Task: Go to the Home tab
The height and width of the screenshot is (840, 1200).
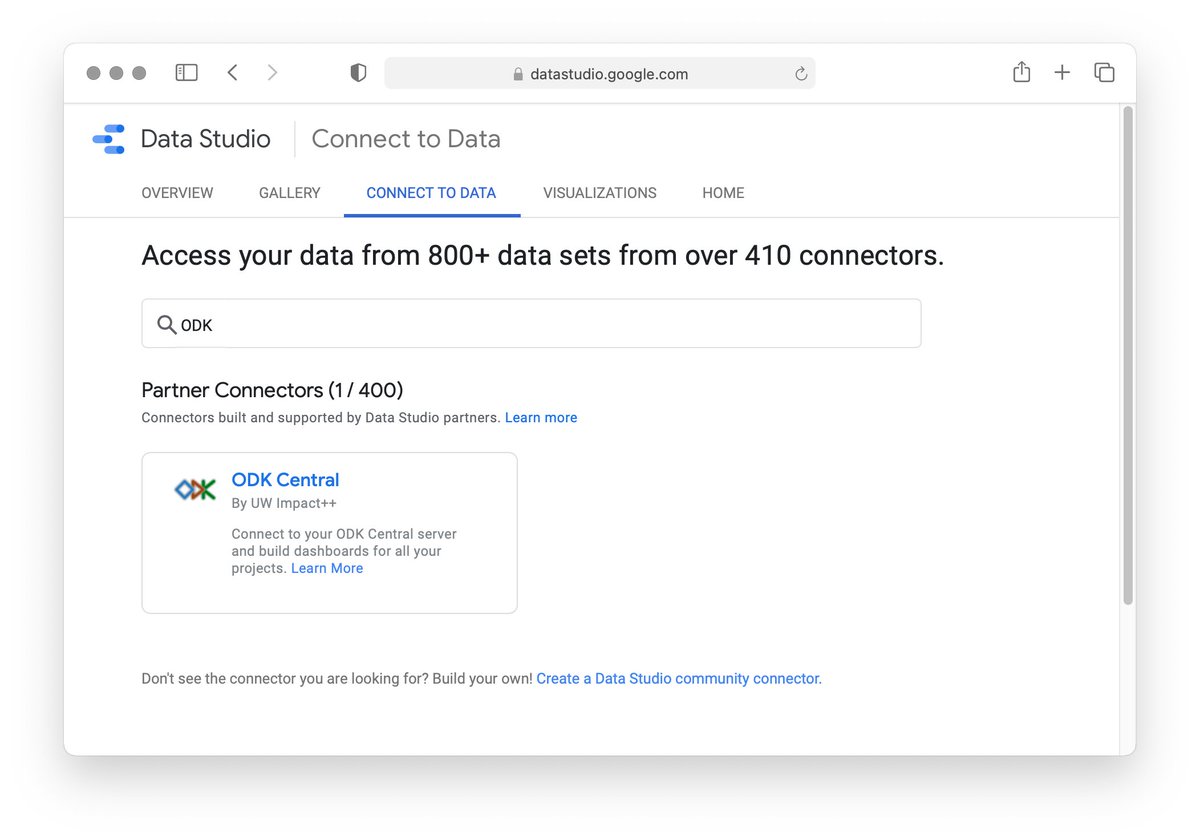Action: pyautogui.click(x=723, y=192)
